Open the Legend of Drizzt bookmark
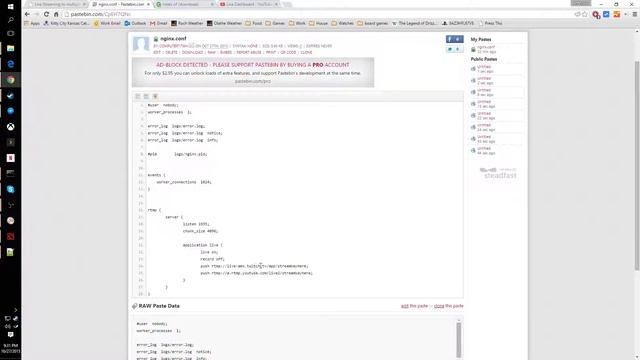The width and height of the screenshot is (640, 360). [x=414, y=23]
